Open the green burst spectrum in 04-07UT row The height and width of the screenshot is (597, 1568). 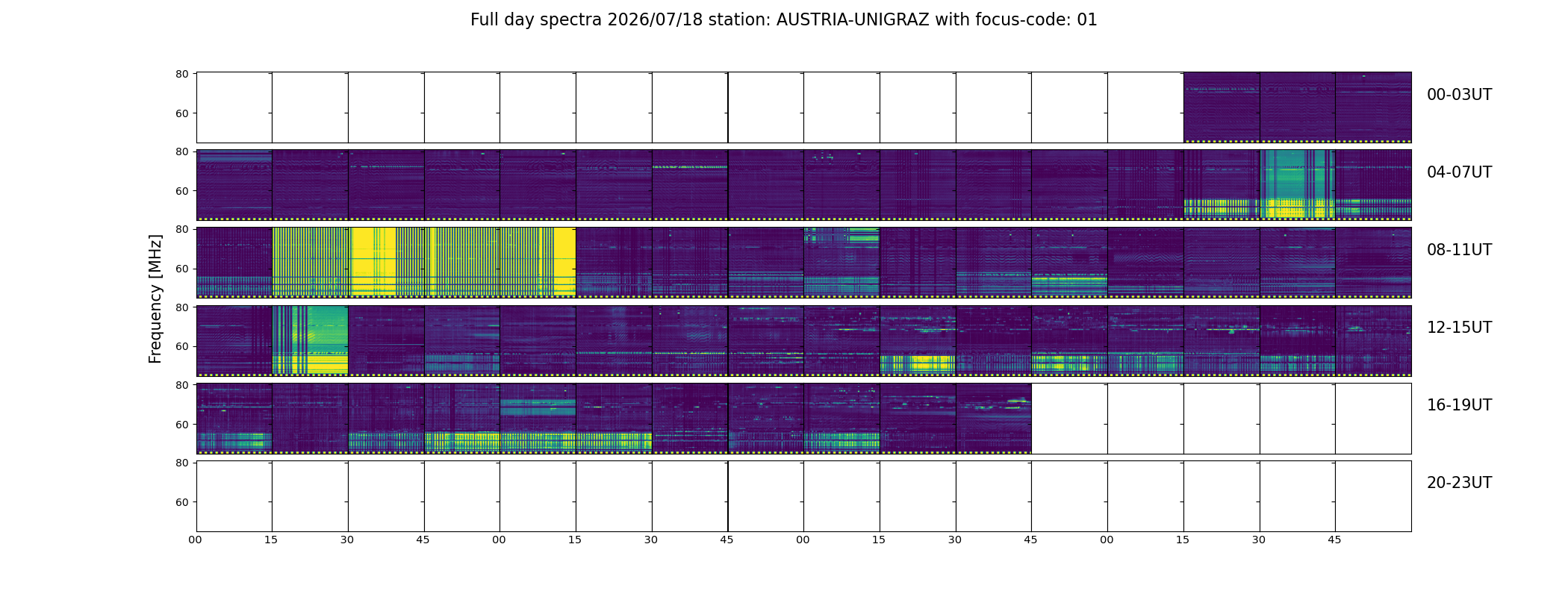pos(1297,184)
